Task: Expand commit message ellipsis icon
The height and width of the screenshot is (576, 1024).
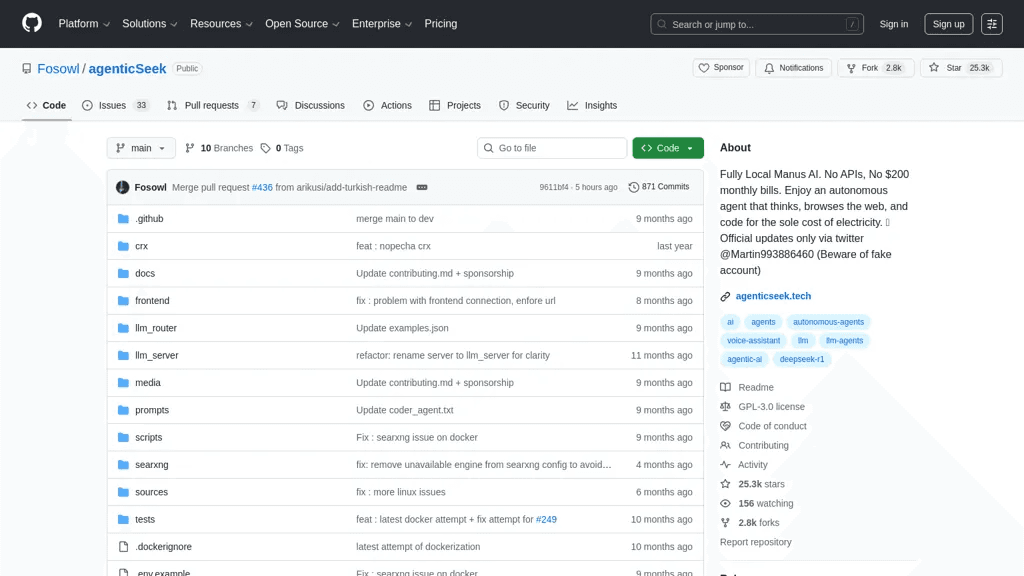Action: (422, 187)
